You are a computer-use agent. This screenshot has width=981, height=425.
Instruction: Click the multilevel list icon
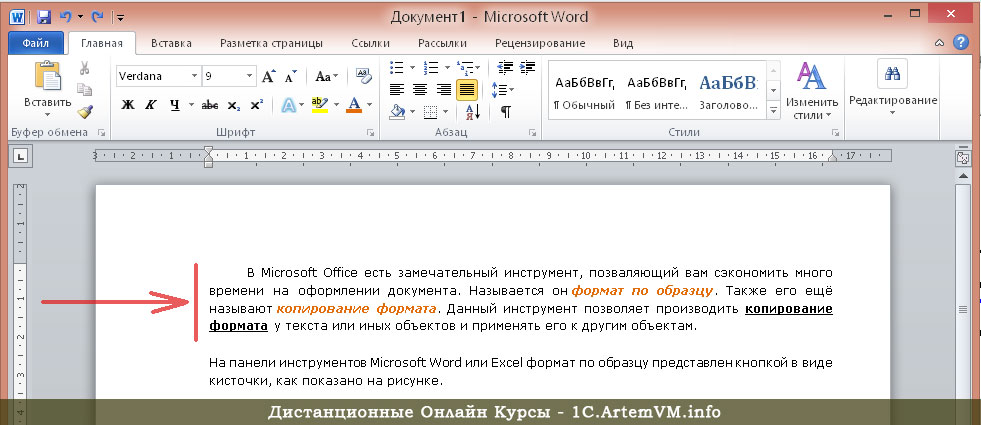[465, 67]
